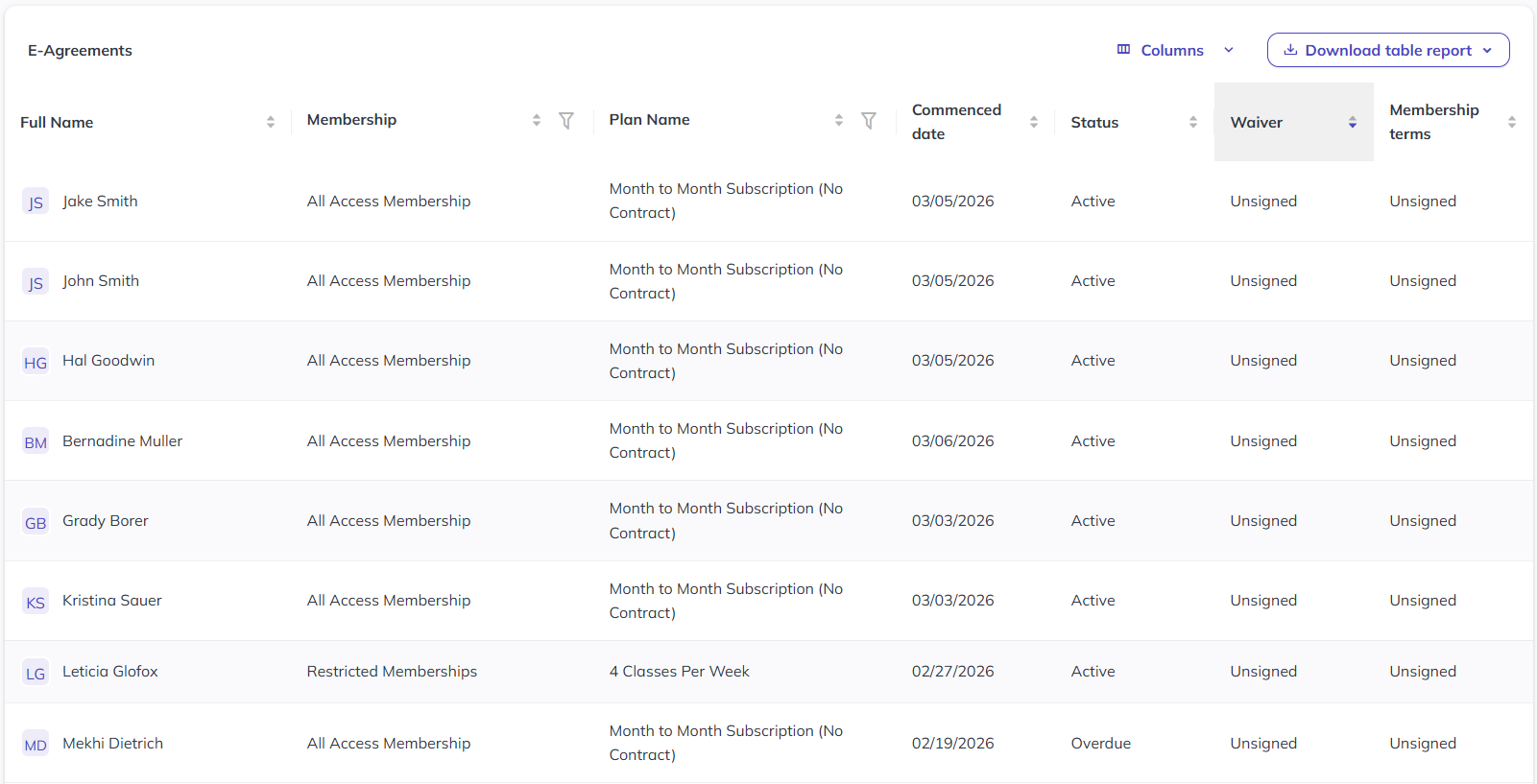Open the Membership column filter

point(566,120)
